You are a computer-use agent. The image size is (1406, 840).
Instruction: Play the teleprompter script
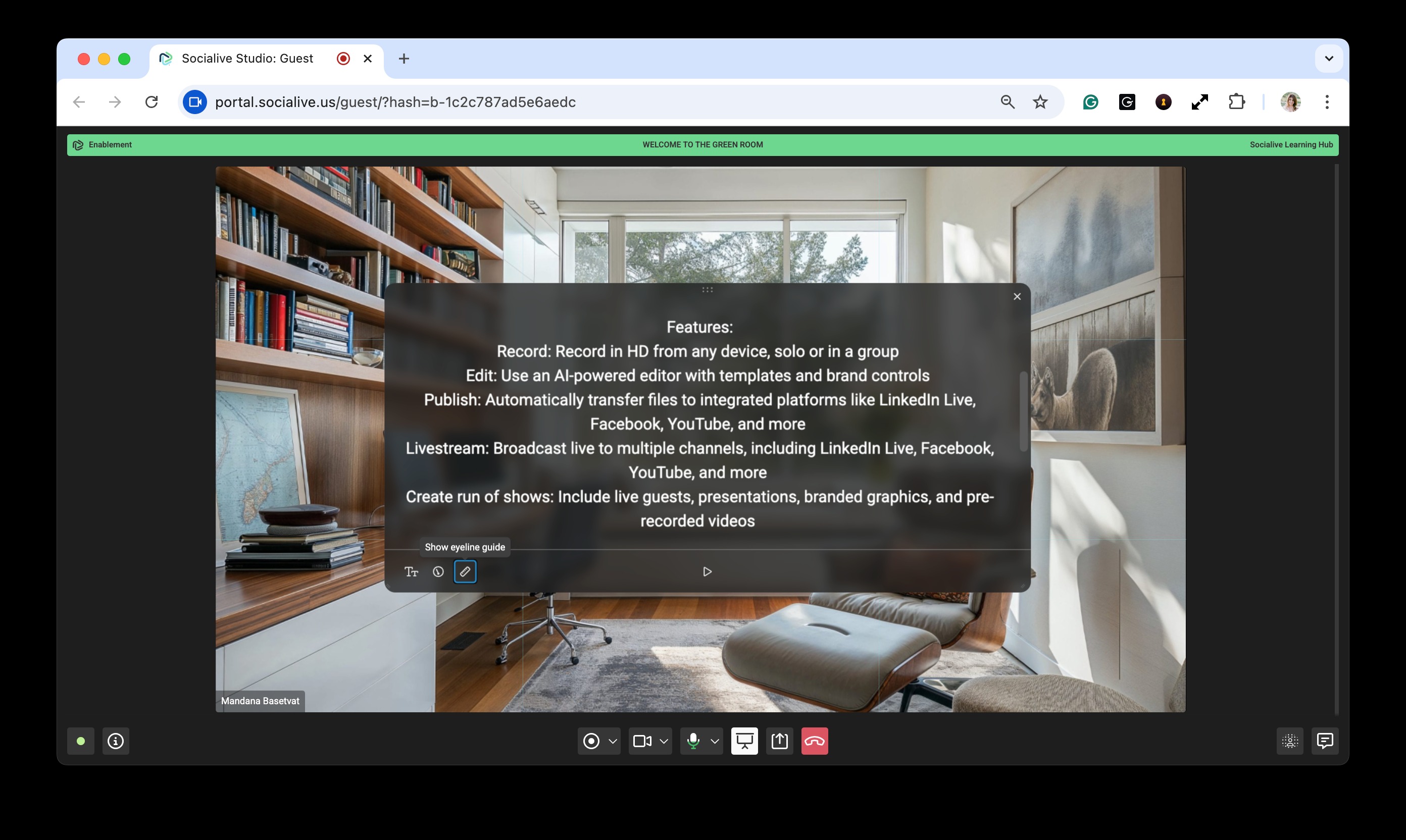click(707, 572)
